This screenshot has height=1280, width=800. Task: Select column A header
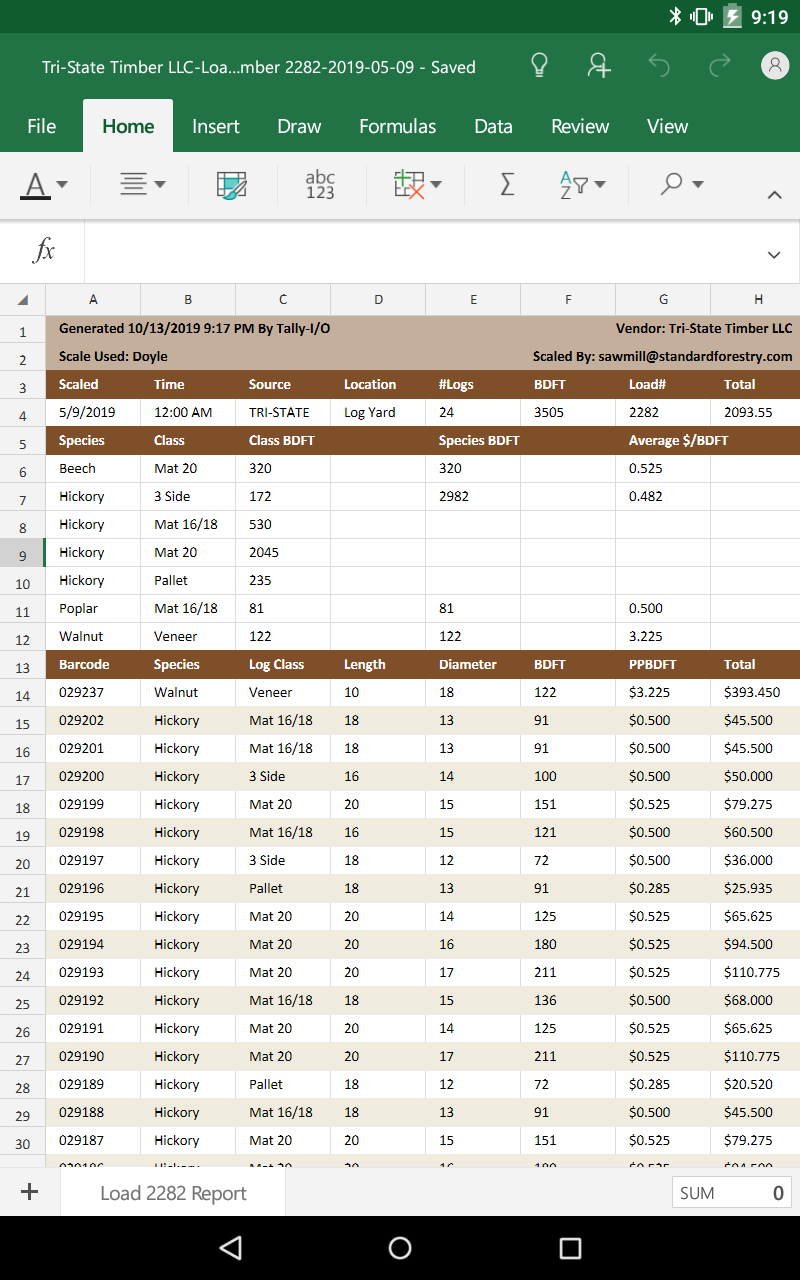coord(93,300)
